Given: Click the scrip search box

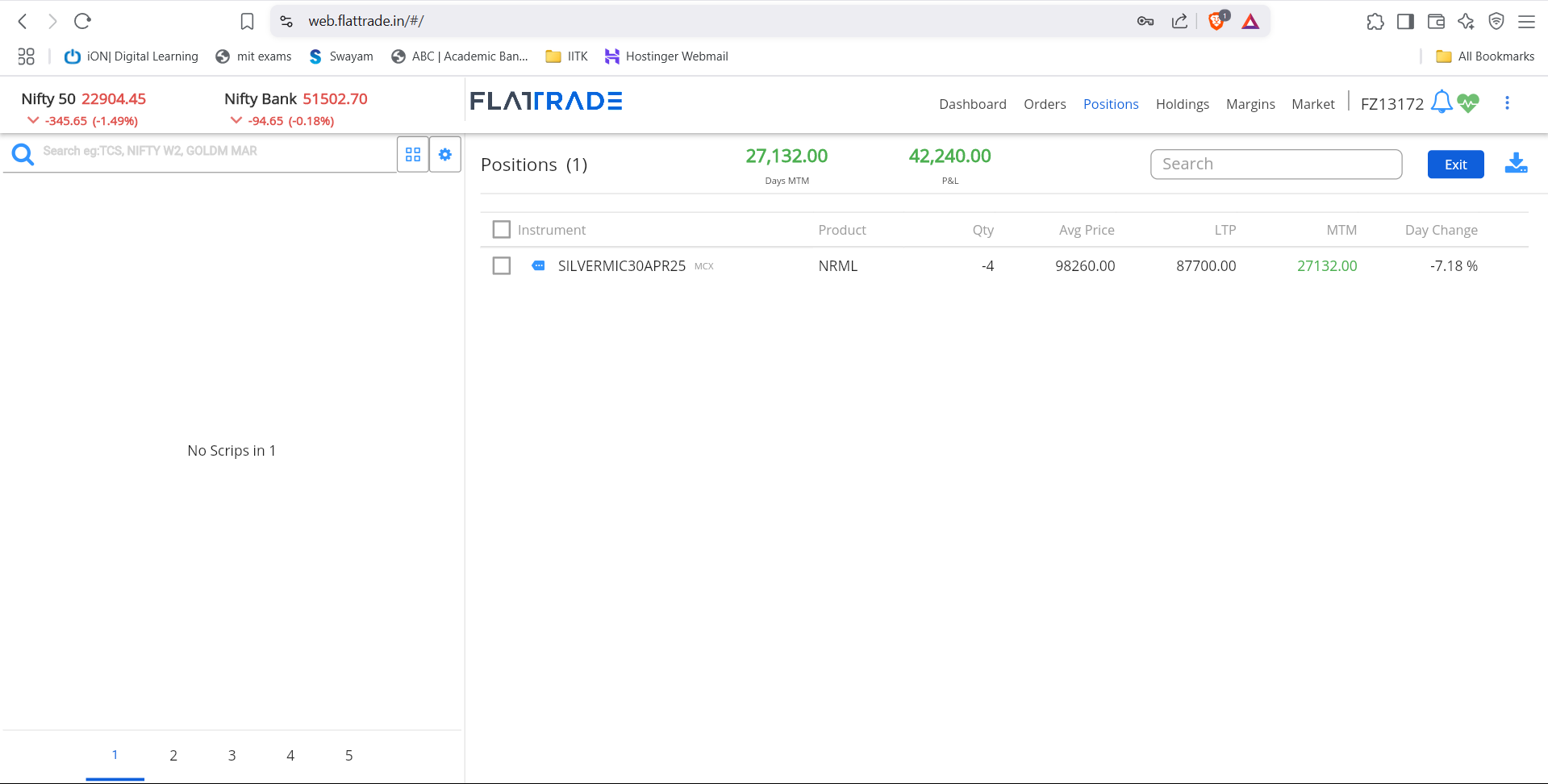Looking at the screenshot, I should (210, 152).
